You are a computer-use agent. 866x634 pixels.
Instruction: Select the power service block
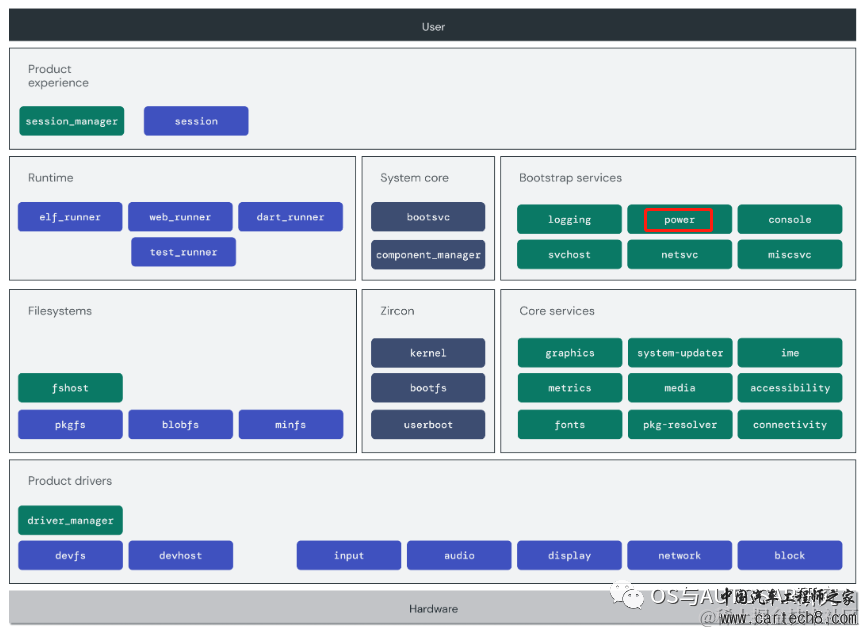coord(679,219)
